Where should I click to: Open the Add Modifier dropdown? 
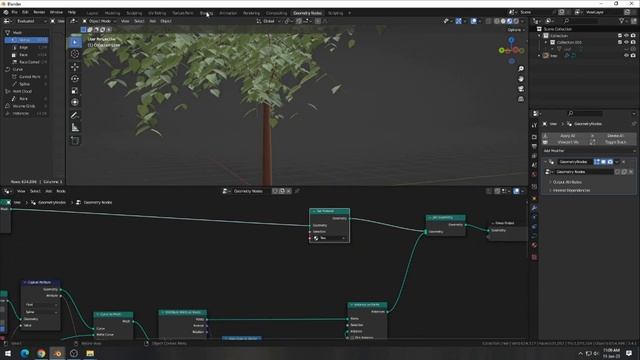pos(589,151)
